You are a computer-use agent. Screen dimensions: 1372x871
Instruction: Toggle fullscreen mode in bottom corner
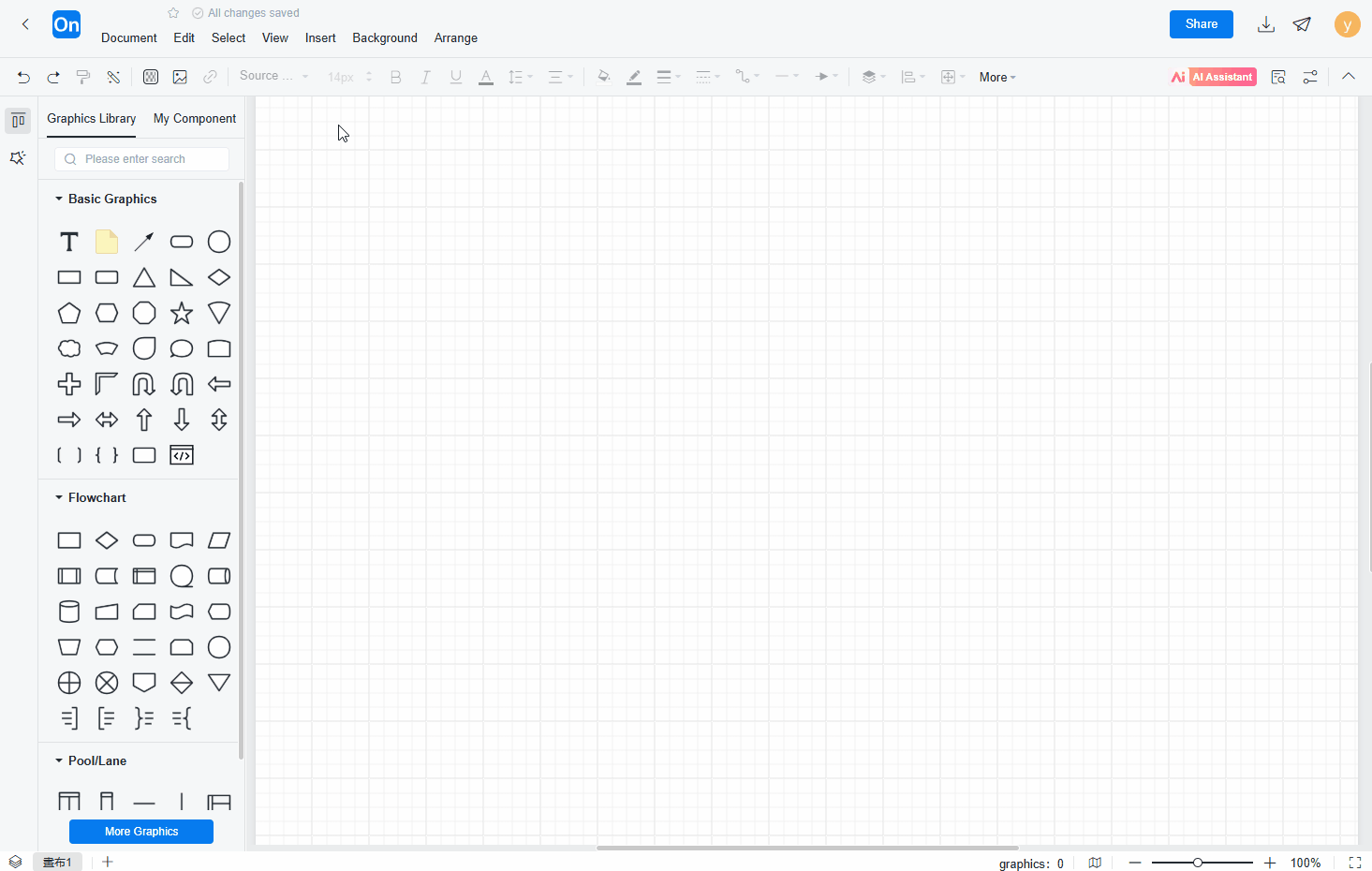tap(1354, 863)
